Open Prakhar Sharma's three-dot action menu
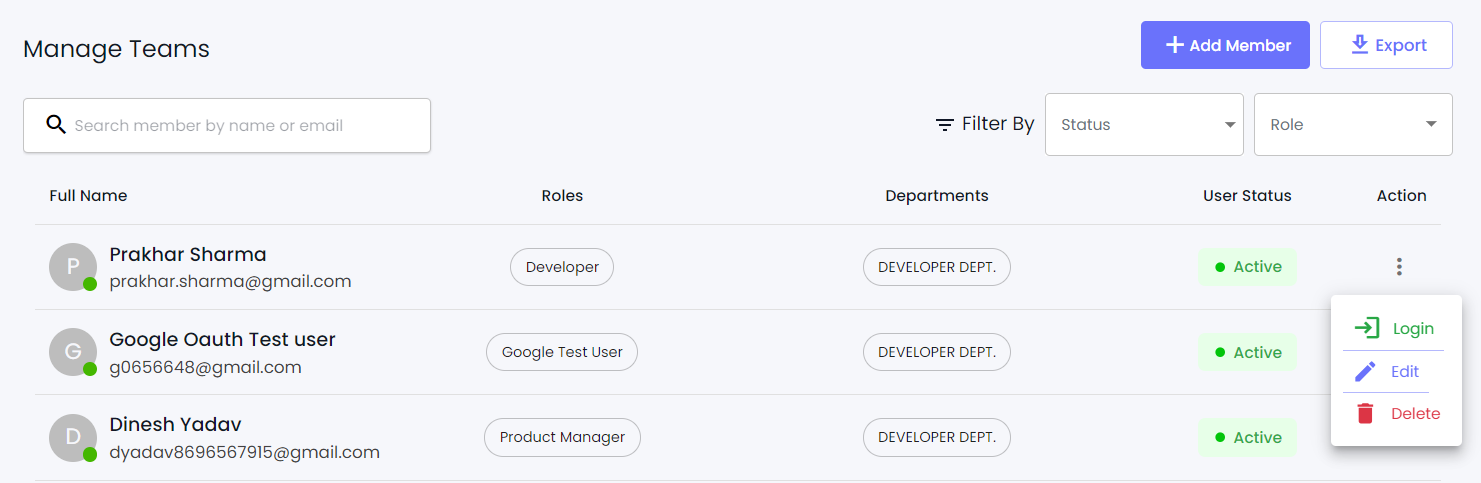This screenshot has width=1481, height=483. coord(1399,267)
